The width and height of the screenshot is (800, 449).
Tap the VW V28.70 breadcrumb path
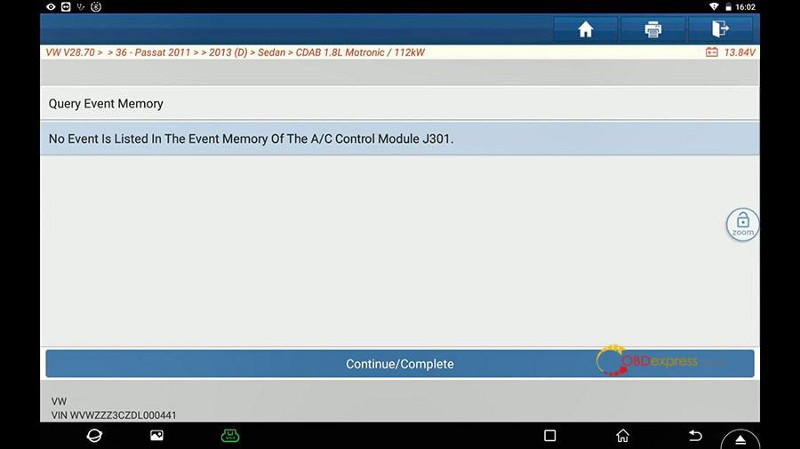coord(235,52)
